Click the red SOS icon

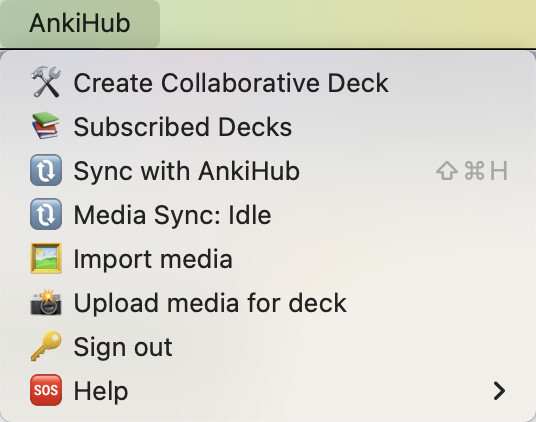[46, 390]
